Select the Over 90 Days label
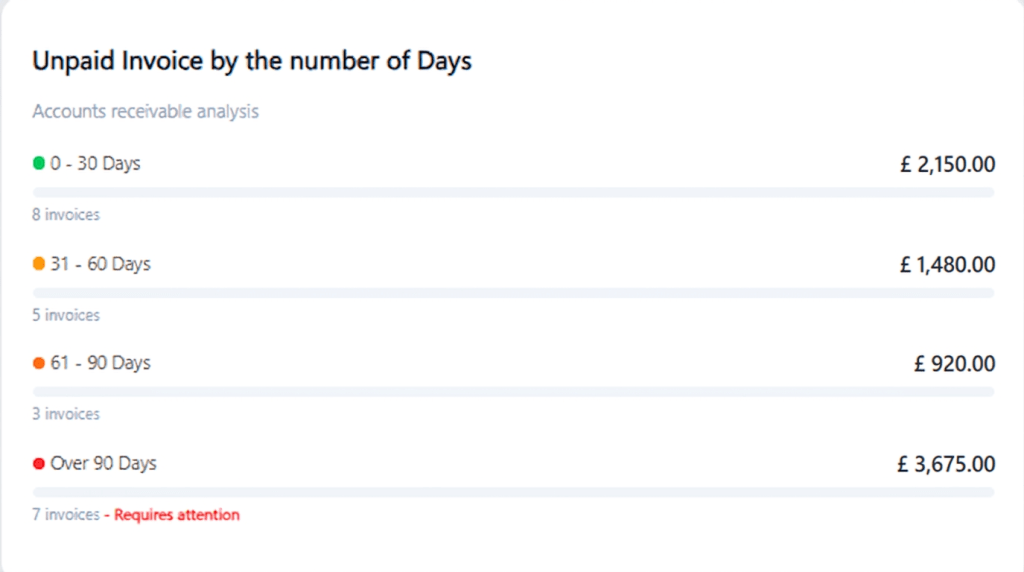 tap(103, 464)
